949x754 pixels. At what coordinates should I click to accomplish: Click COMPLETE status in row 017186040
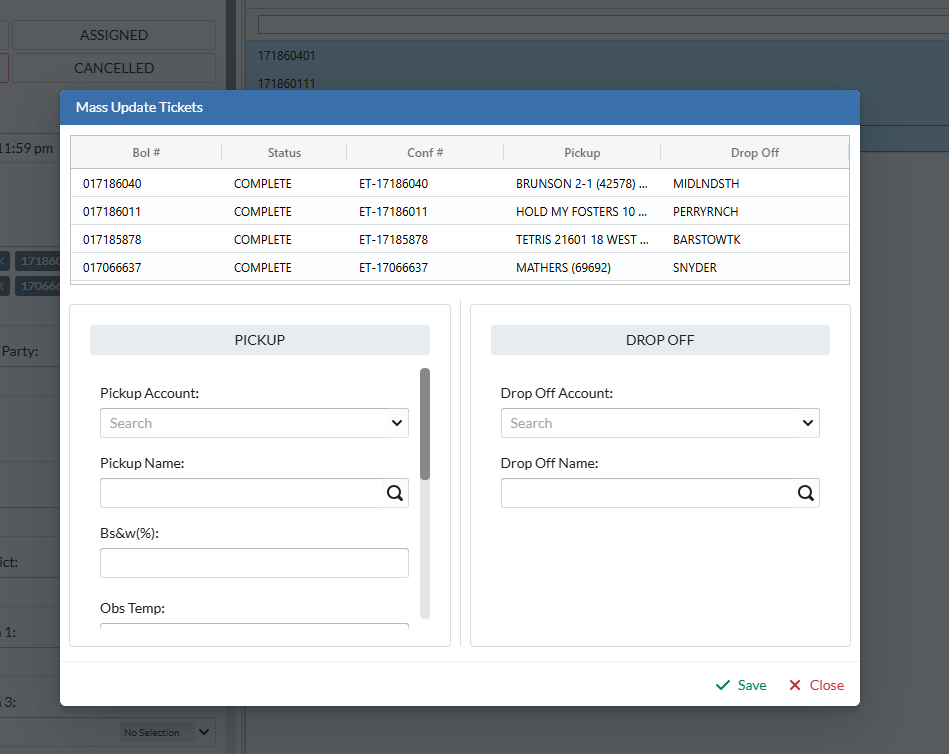(x=263, y=183)
